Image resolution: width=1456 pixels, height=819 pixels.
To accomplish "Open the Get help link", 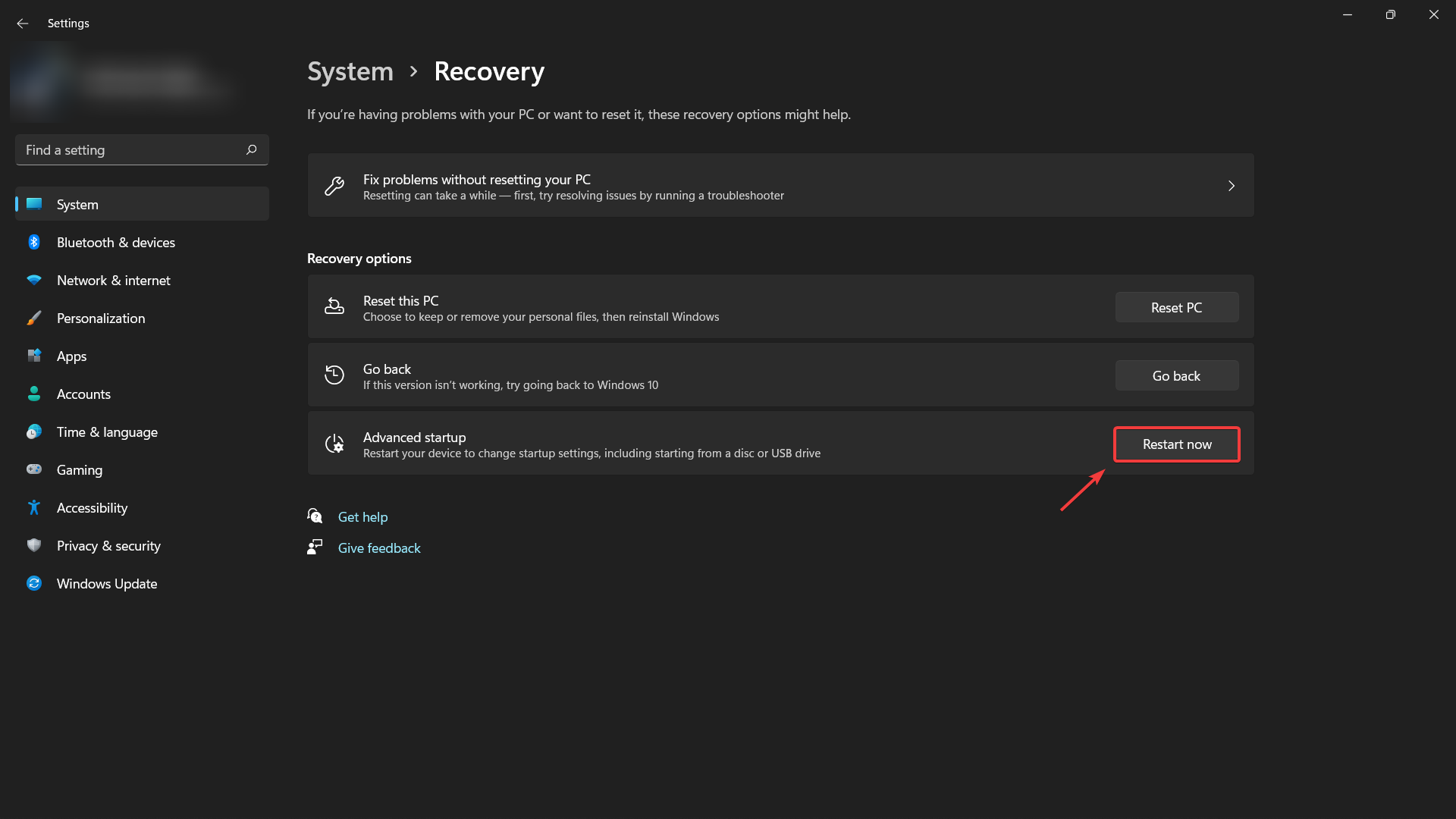I will click(362, 517).
